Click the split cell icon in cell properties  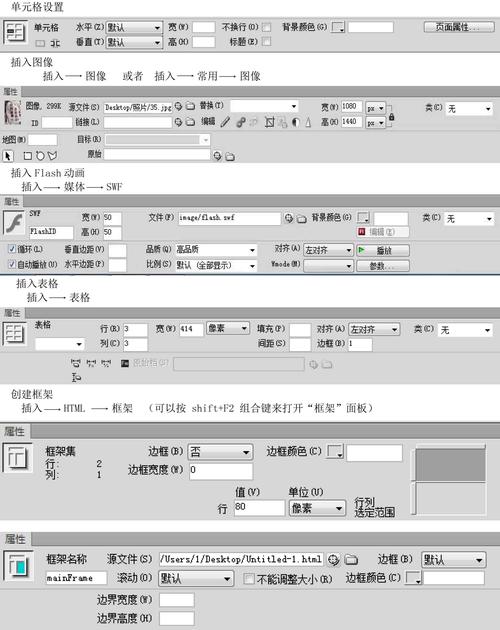[x=55, y=43]
